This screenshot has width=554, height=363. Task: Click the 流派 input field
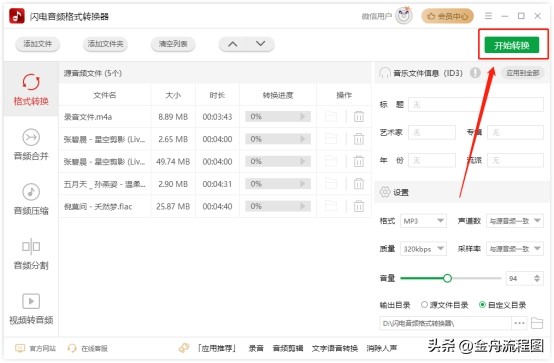point(515,160)
